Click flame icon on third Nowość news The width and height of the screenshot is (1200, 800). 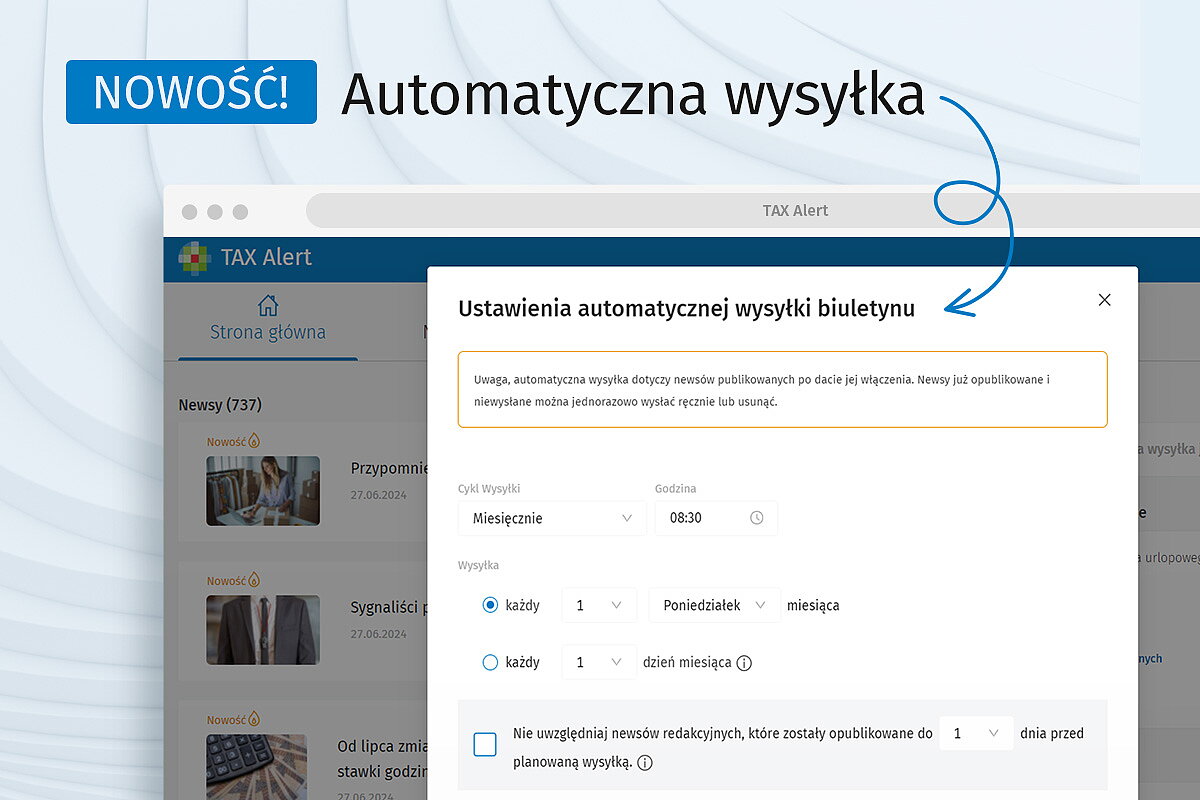tap(254, 719)
